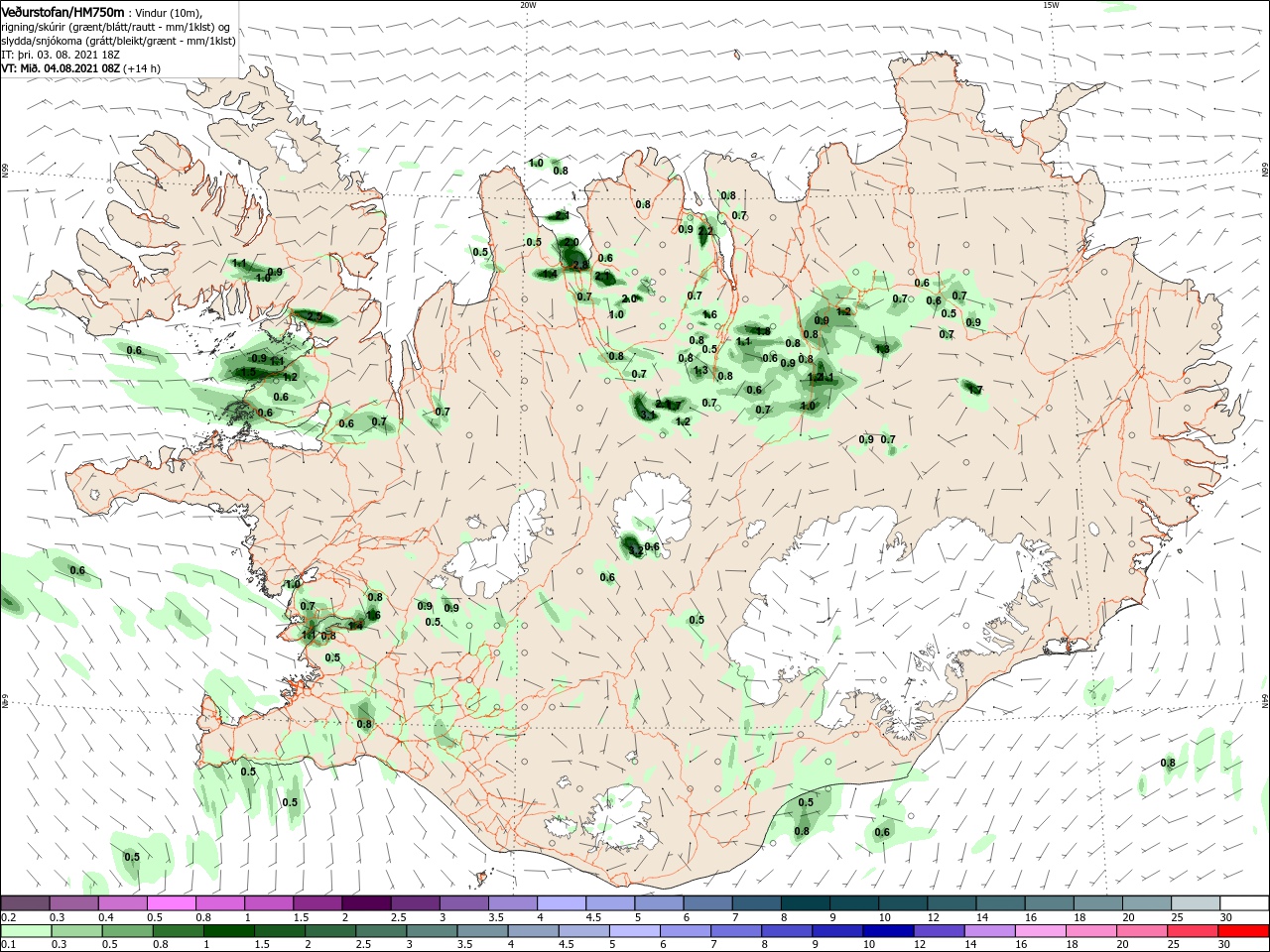The width and height of the screenshot is (1270, 952).
Task: Click the red swatch ending the lower legend row
Action: pyautogui.click(x=1243, y=931)
